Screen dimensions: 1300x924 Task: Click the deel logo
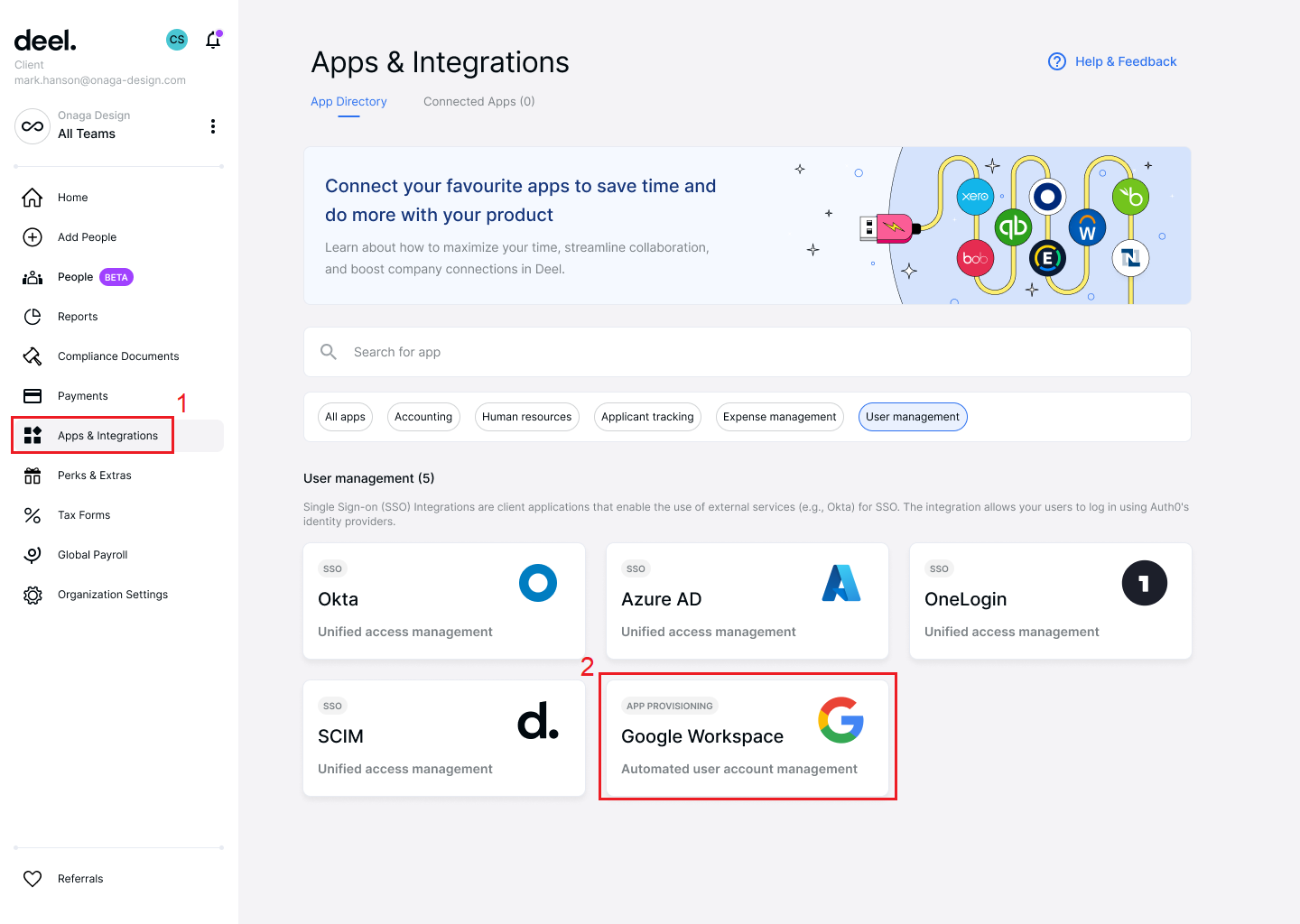[x=45, y=41]
